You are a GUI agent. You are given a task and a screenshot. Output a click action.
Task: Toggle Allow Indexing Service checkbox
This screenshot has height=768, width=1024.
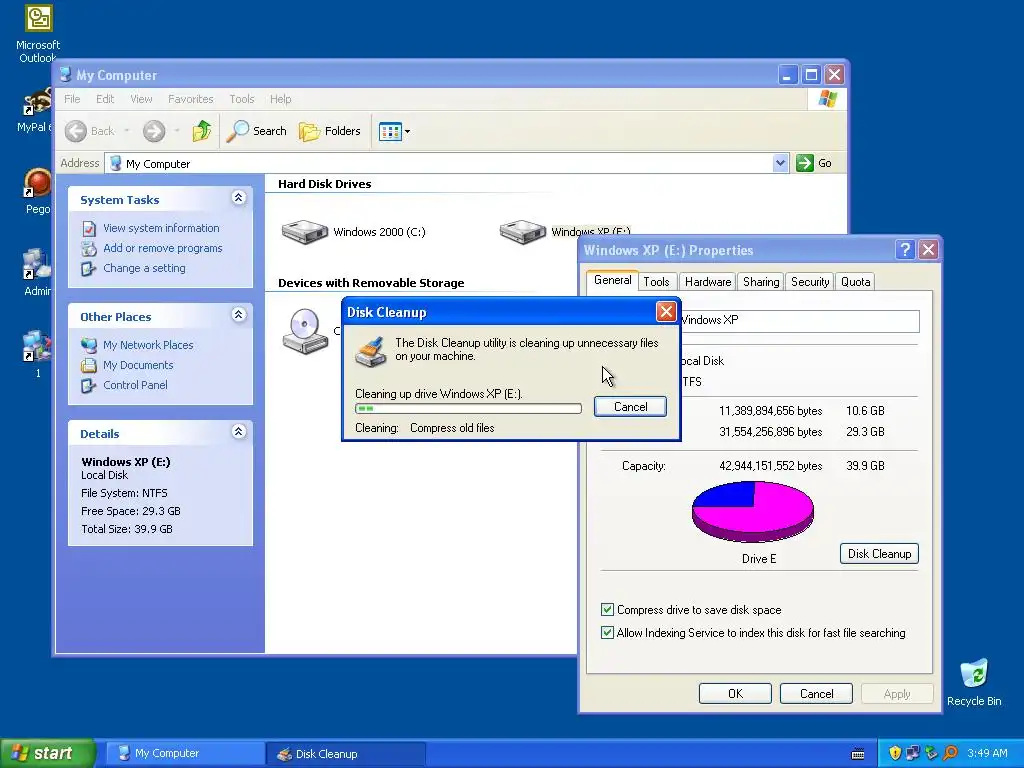point(607,633)
